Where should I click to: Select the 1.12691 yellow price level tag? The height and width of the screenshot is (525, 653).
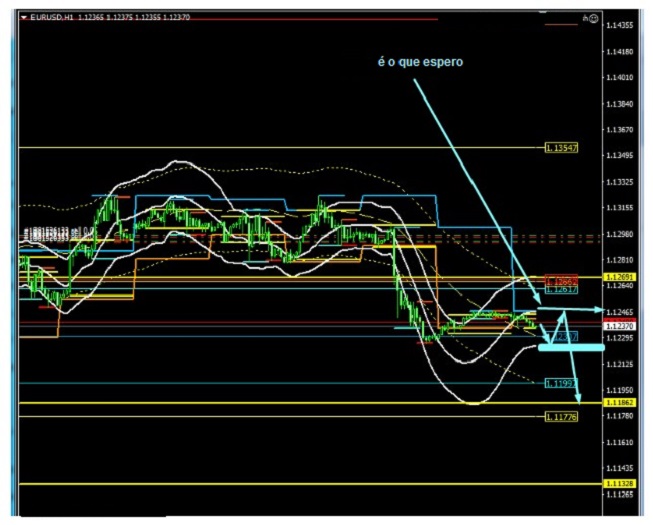click(x=619, y=276)
